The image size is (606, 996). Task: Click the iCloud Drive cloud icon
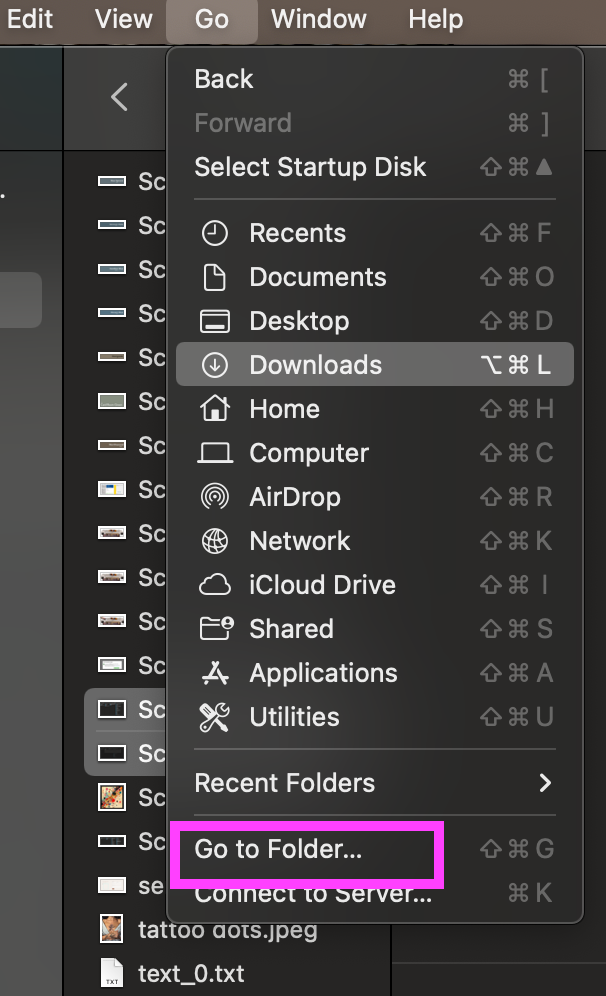tap(215, 585)
